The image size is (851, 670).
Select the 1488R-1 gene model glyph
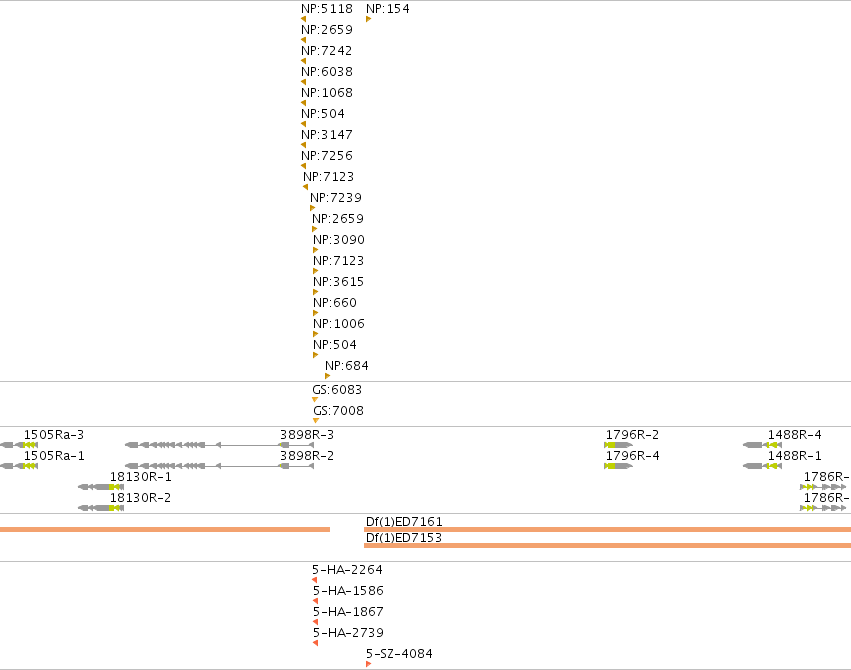pos(763,466)
